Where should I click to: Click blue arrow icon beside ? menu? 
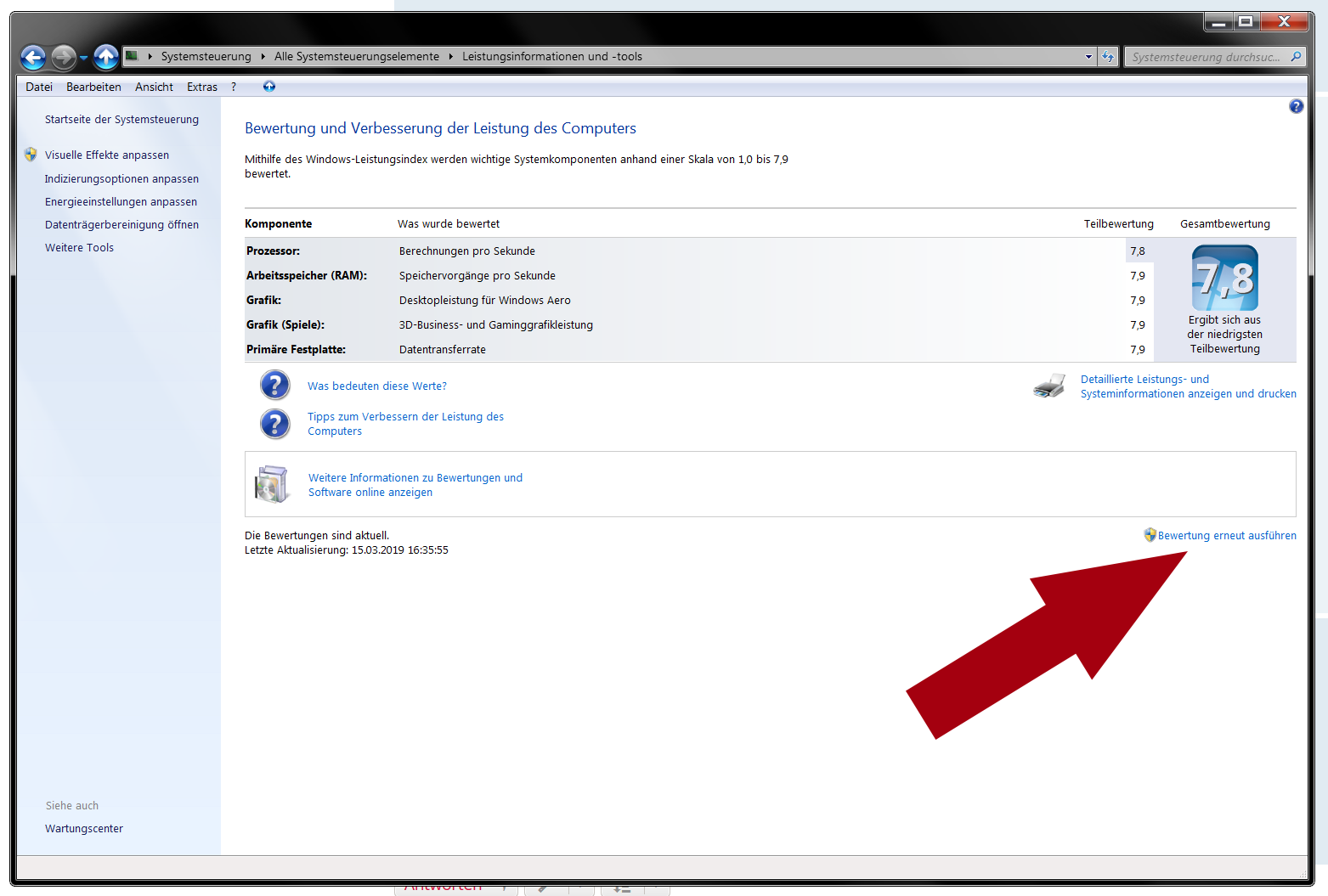click(269, 86)
